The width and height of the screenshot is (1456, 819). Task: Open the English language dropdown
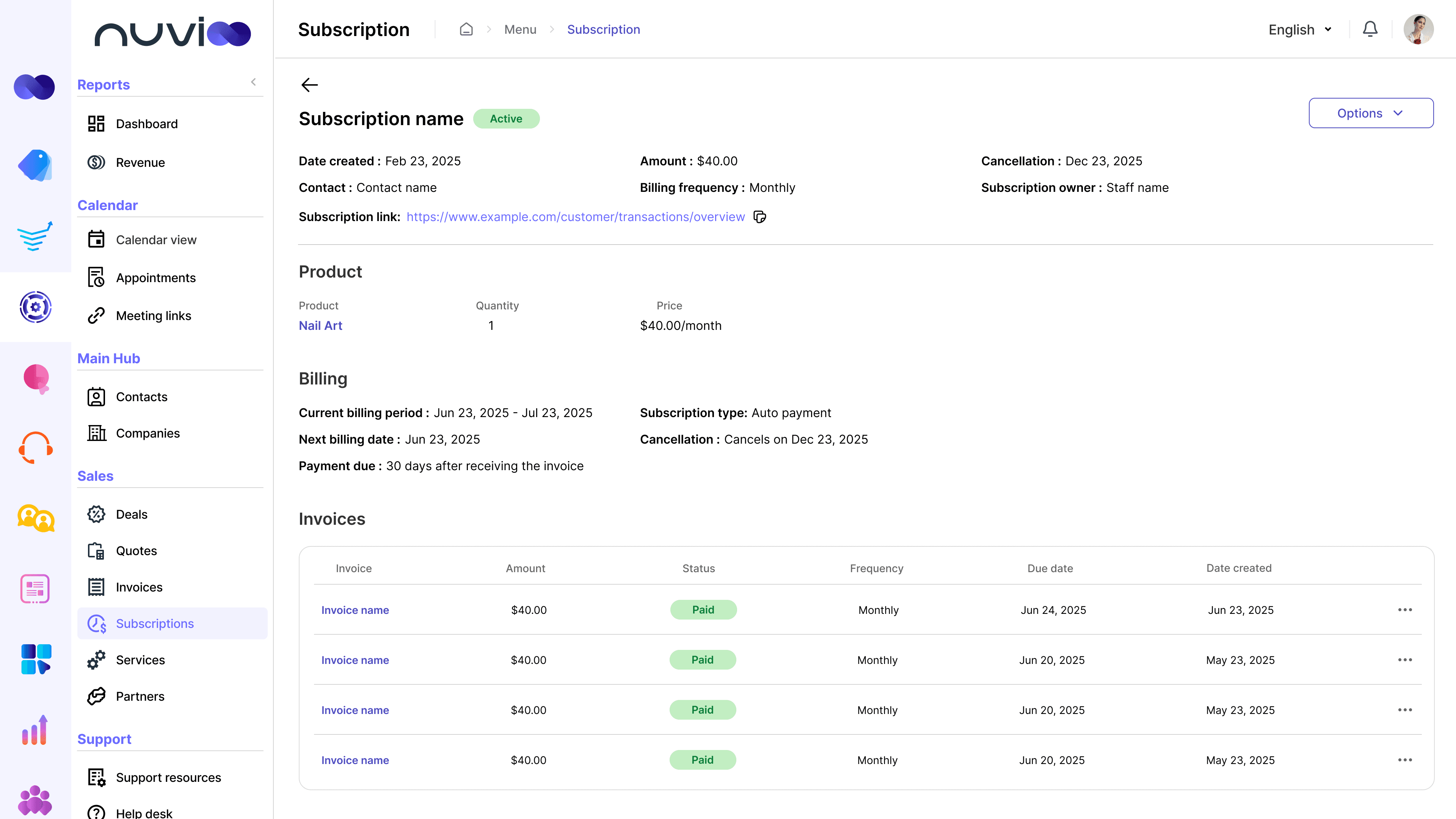[1299, 30]
